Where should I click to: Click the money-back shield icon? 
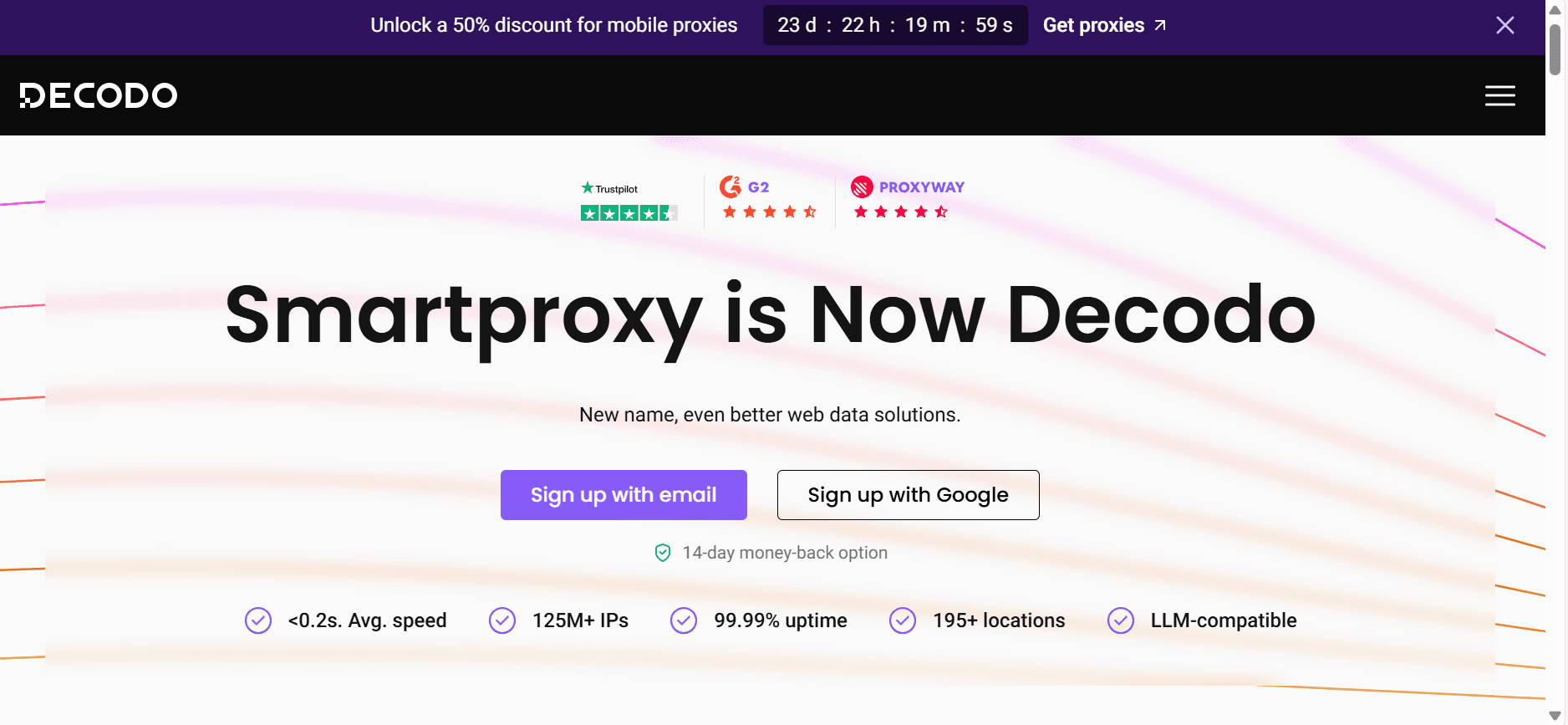tap(663, 553)
